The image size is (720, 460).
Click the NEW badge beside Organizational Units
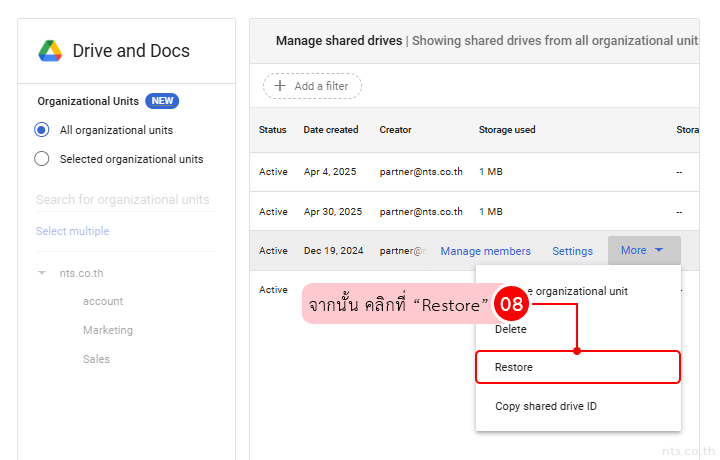click(162, 101)
